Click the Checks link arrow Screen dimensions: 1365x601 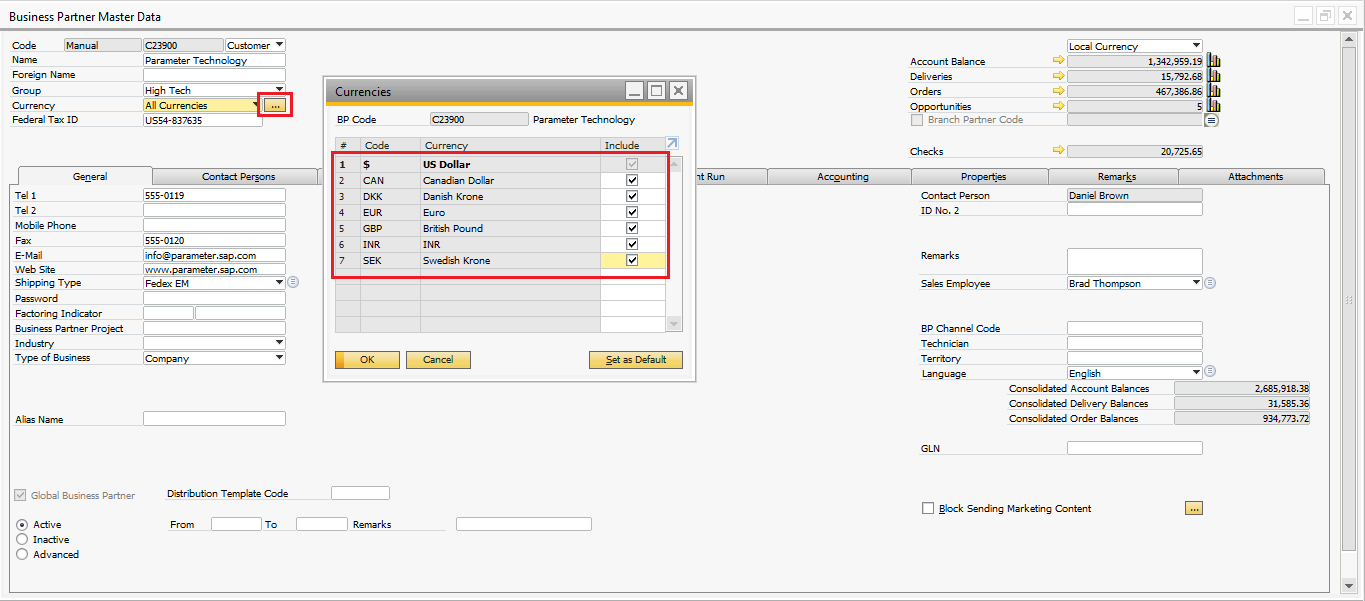tap(1059, 151)
